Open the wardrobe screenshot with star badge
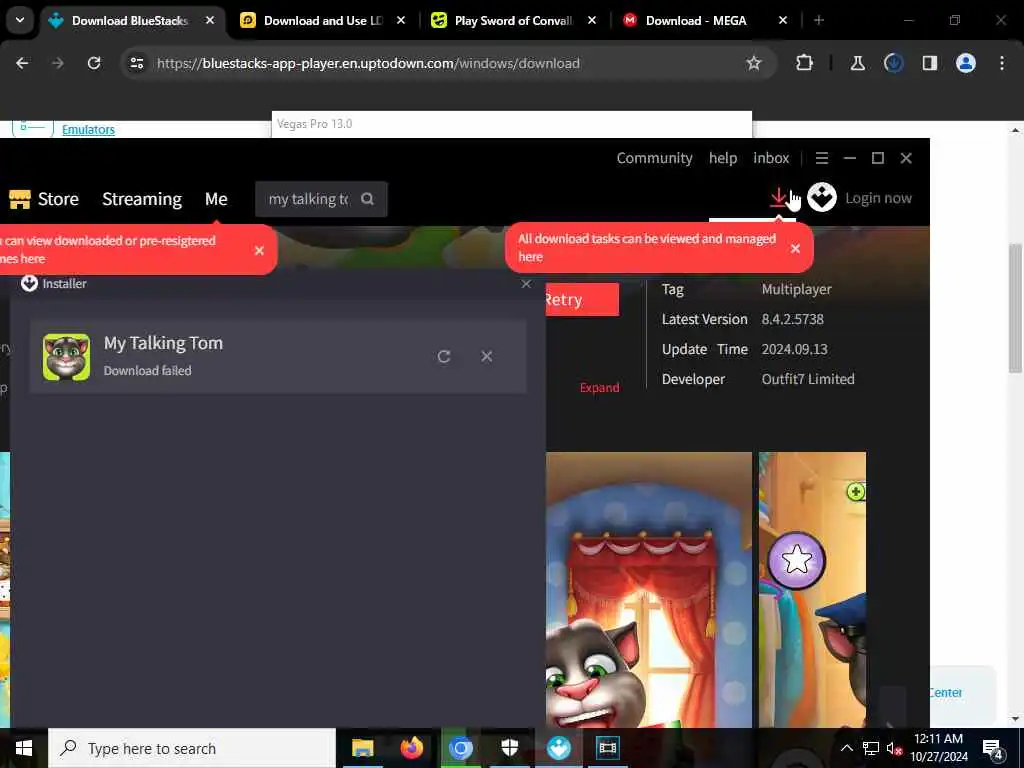Screen dimensions: 1024x768 click(x=812, y=590)
